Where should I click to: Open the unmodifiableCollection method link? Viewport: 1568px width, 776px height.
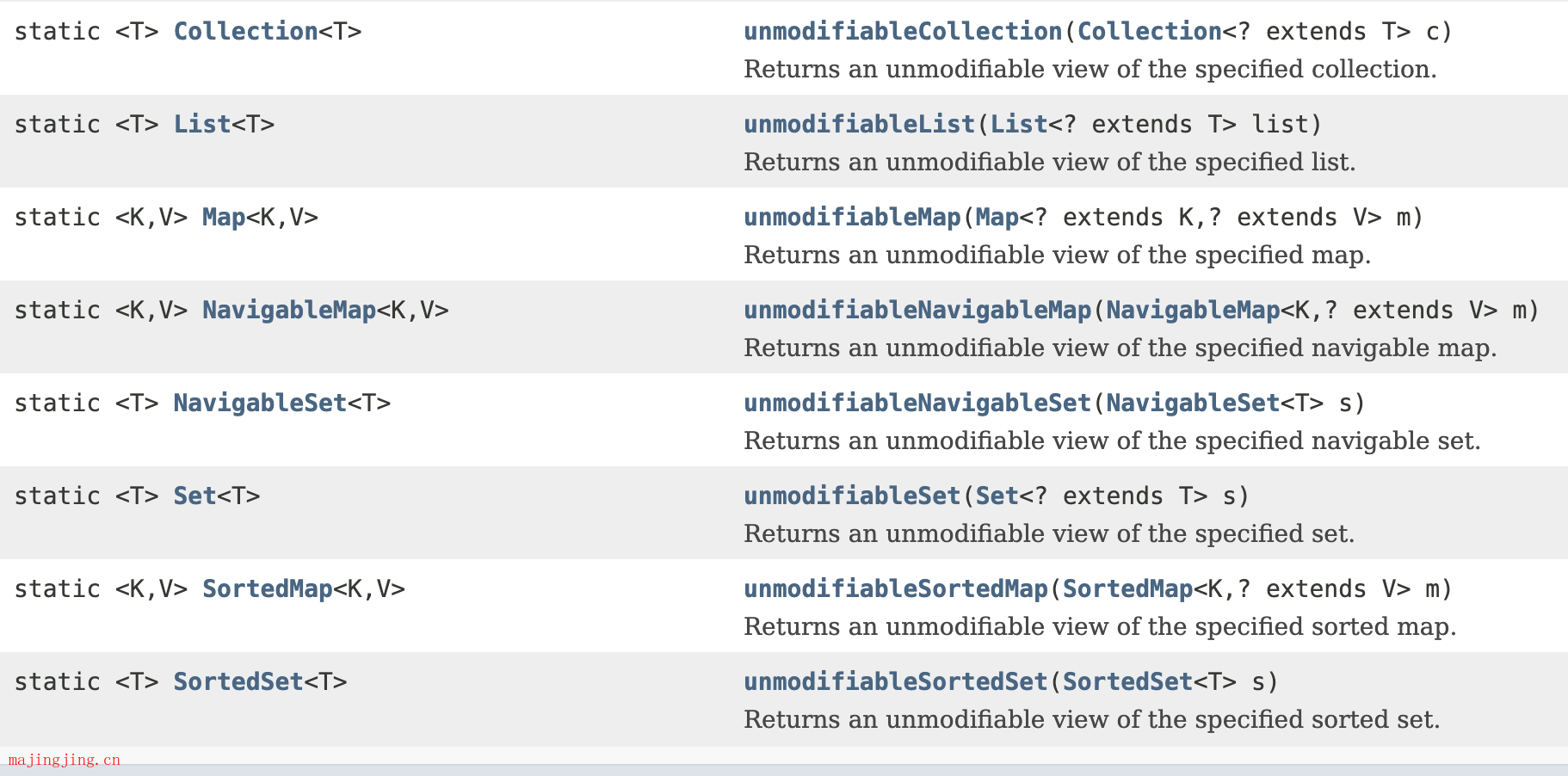(x=903, y=31)
